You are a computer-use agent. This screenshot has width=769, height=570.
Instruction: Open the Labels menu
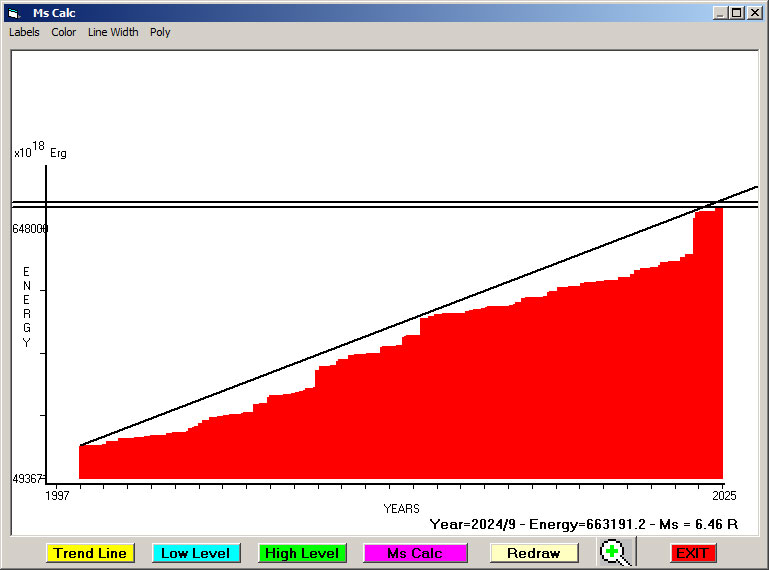point(24,32)
